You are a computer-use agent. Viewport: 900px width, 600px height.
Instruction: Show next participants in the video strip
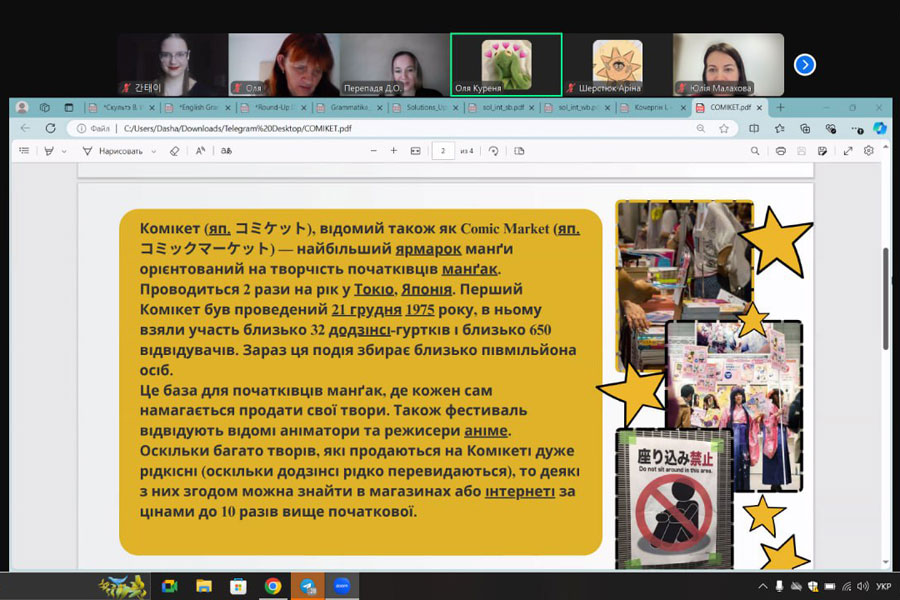(804, 65)
